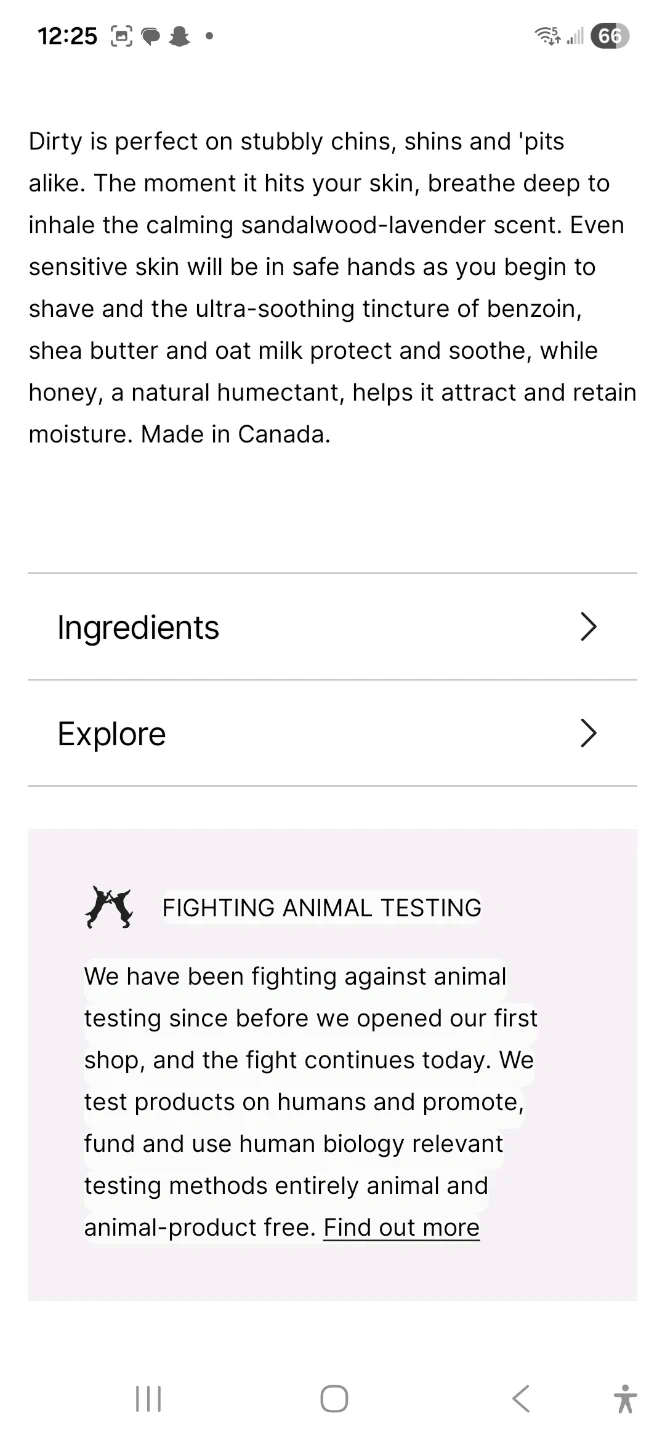Image resolution: width=665 pixels, height=1440 pixels.
Task: Tap the 12:25 clock in the status bar
Action: 67,37
